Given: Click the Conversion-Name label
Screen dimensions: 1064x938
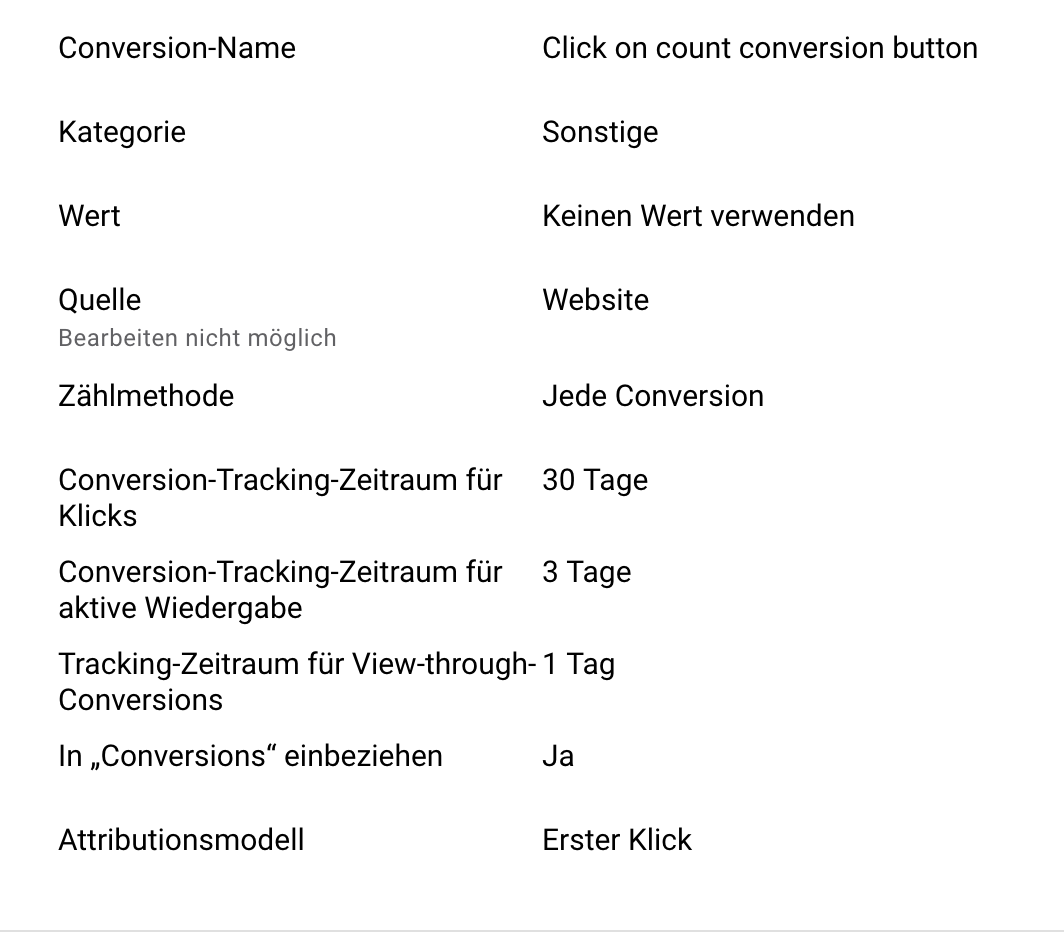Looking at the screenshot, I should tap(177, 48).
